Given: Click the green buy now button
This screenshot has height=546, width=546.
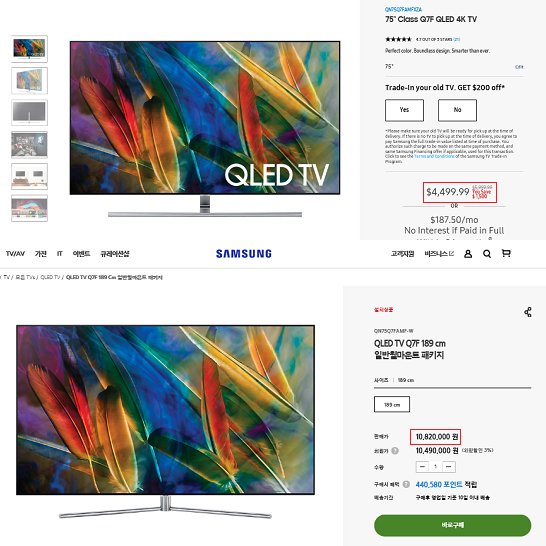Looking at the screenshot, I should click(x=452, y=525).
